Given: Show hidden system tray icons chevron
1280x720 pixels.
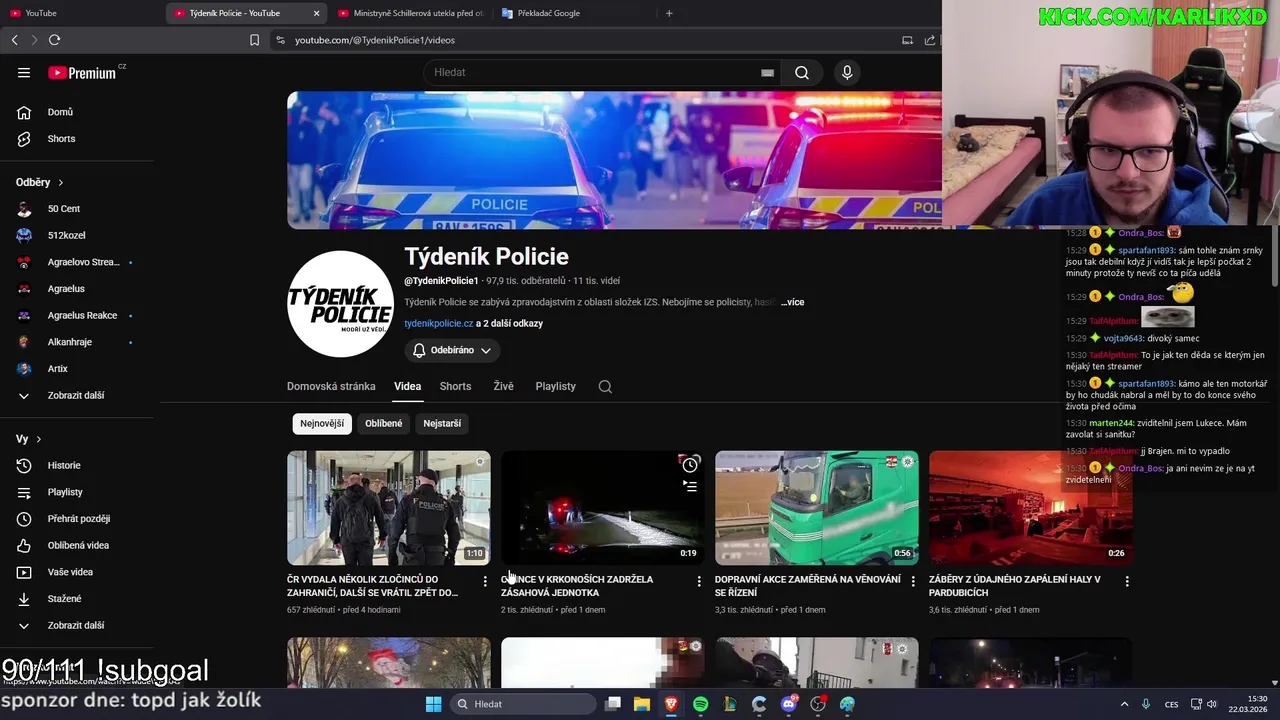Looking at the screenshot, I should pyautogui.click(x=1124, y=704).
